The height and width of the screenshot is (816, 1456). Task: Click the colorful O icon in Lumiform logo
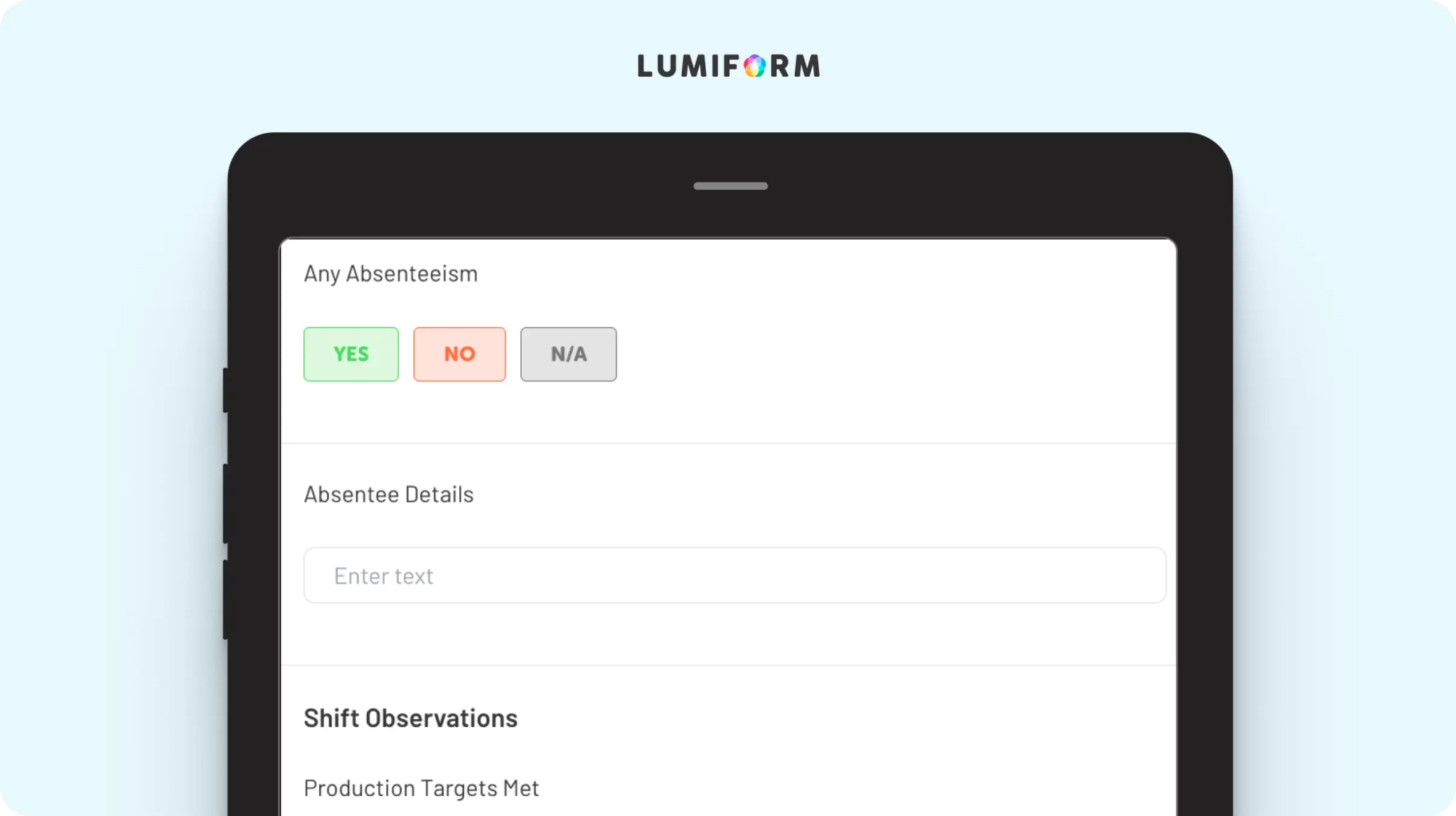(x=754, y=66)
